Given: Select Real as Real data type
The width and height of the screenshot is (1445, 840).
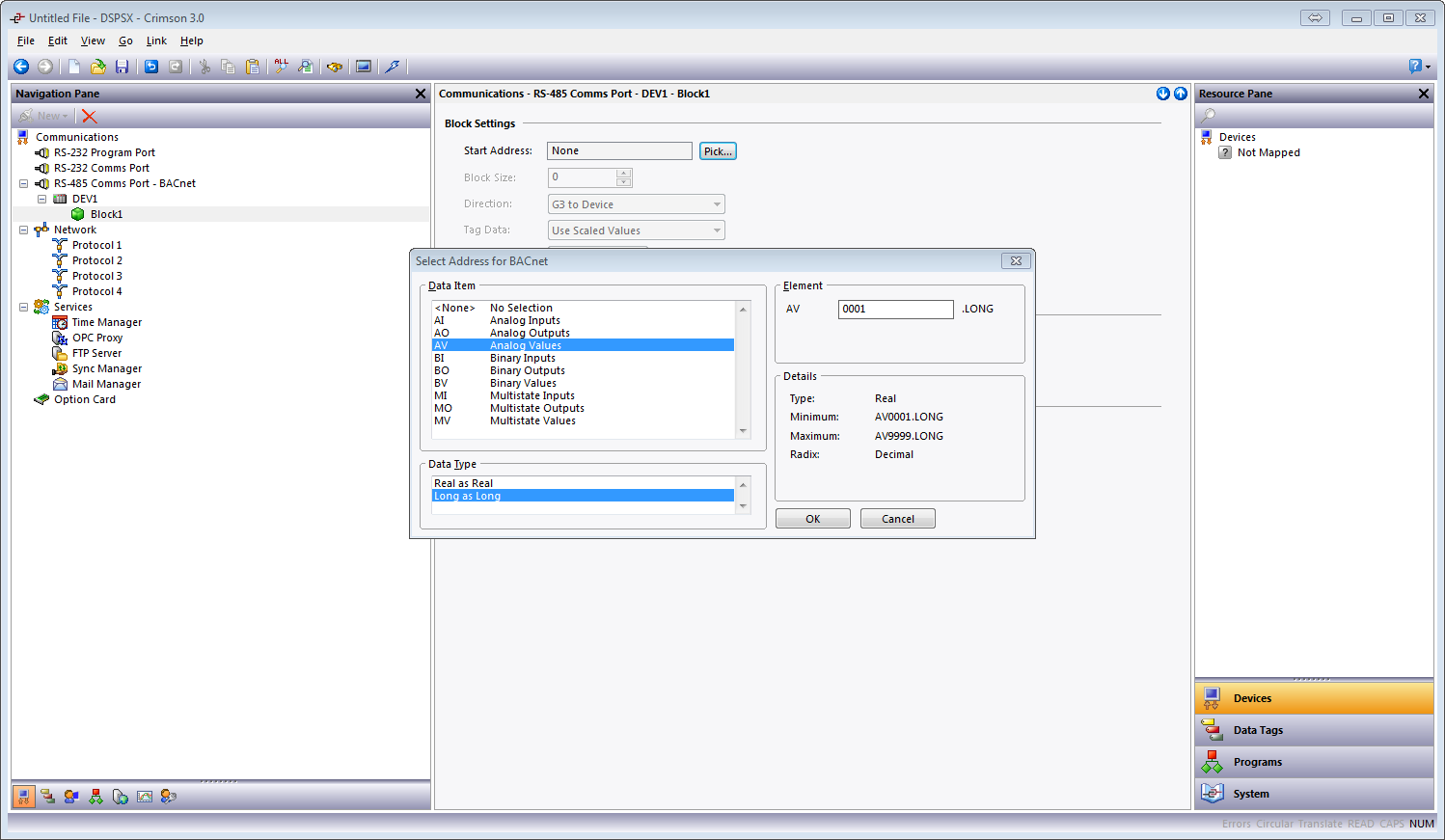Looking at the screenshot, I should pos(583,483).
